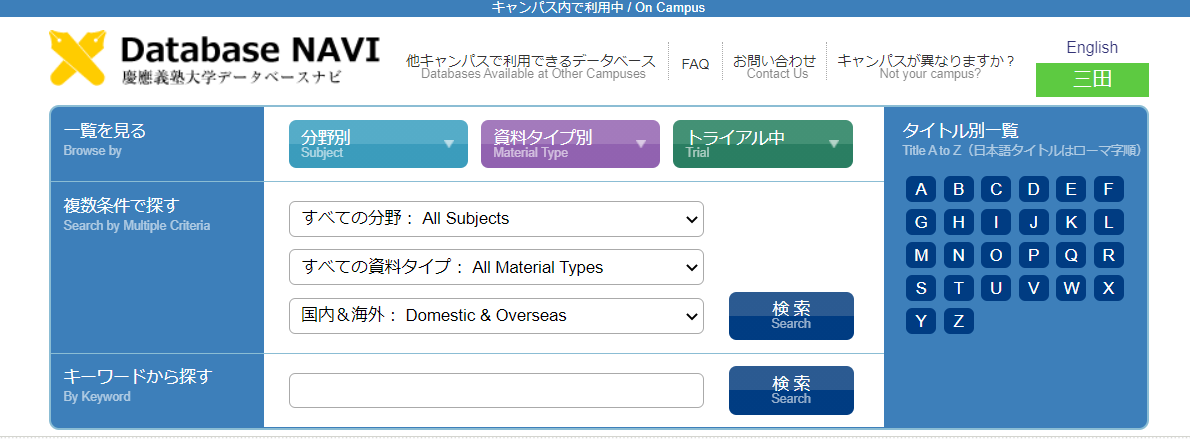Select letter V in title list
1190x439 pixels.
[1034, 289]
